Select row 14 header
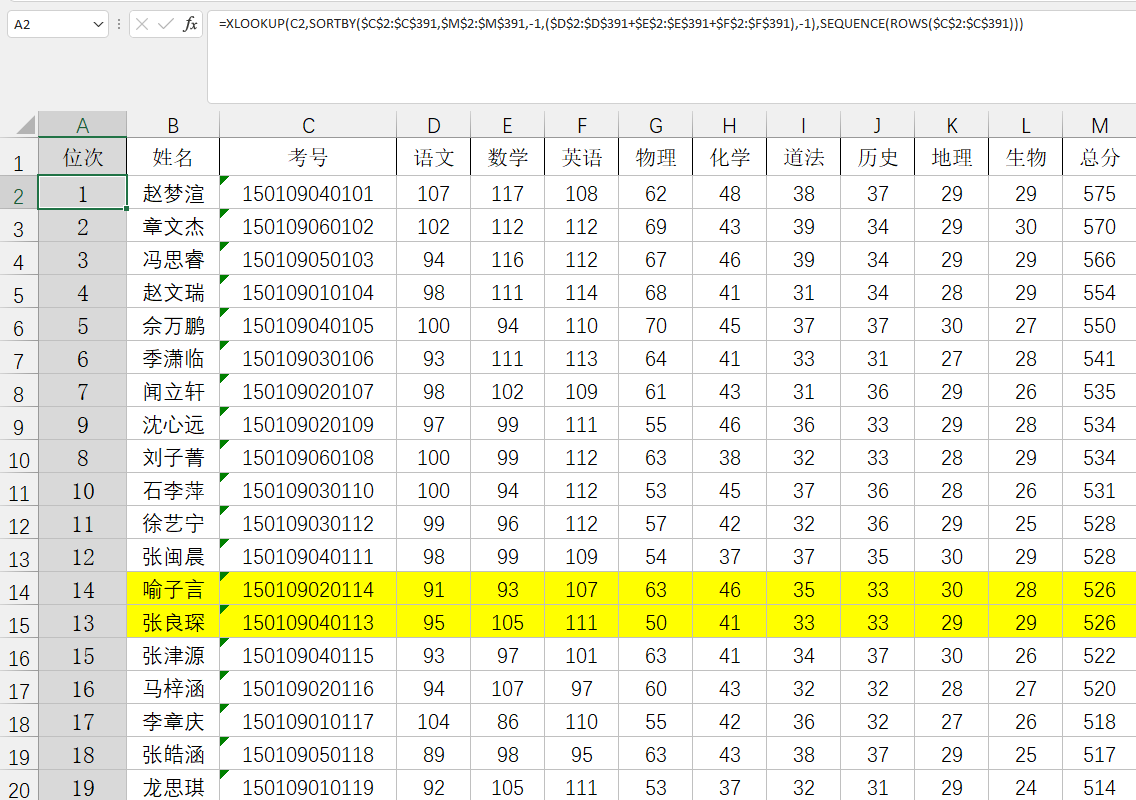 [19, 590]
